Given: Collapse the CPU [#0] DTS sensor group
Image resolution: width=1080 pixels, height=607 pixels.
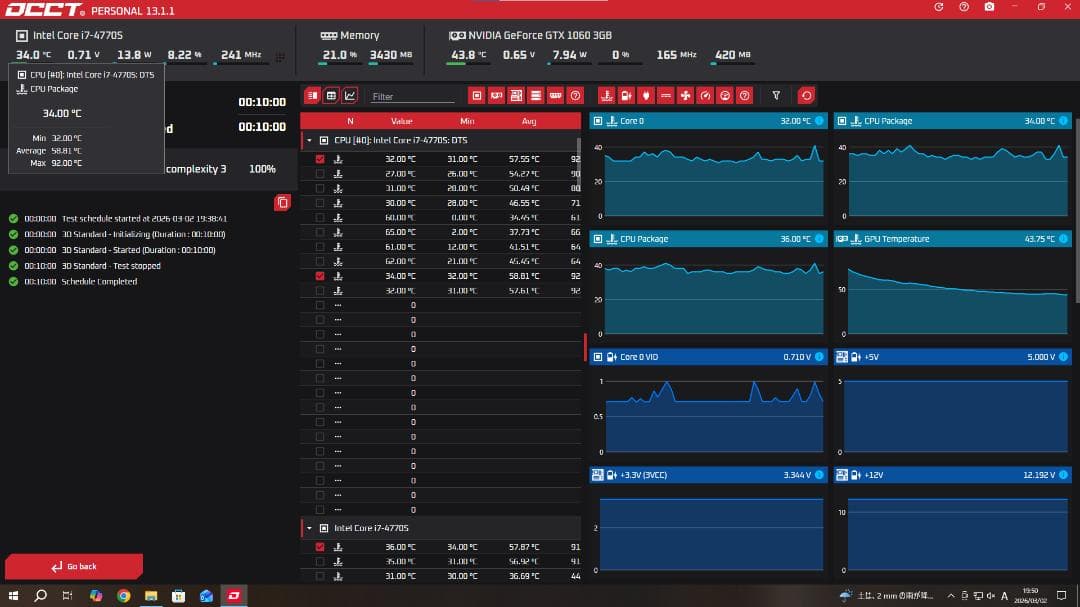Looking at the screenshot, I should click(309, 141).
